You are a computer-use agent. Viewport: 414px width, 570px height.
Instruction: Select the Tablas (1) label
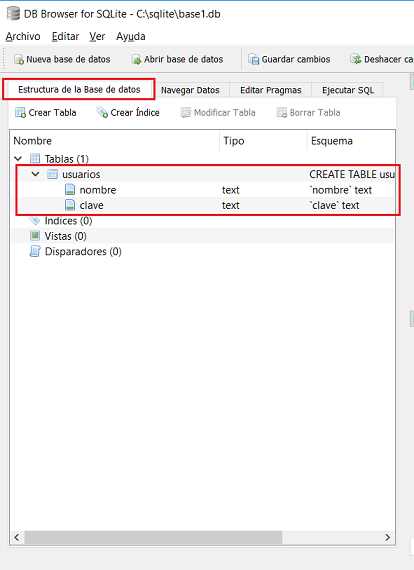[67, 159]
